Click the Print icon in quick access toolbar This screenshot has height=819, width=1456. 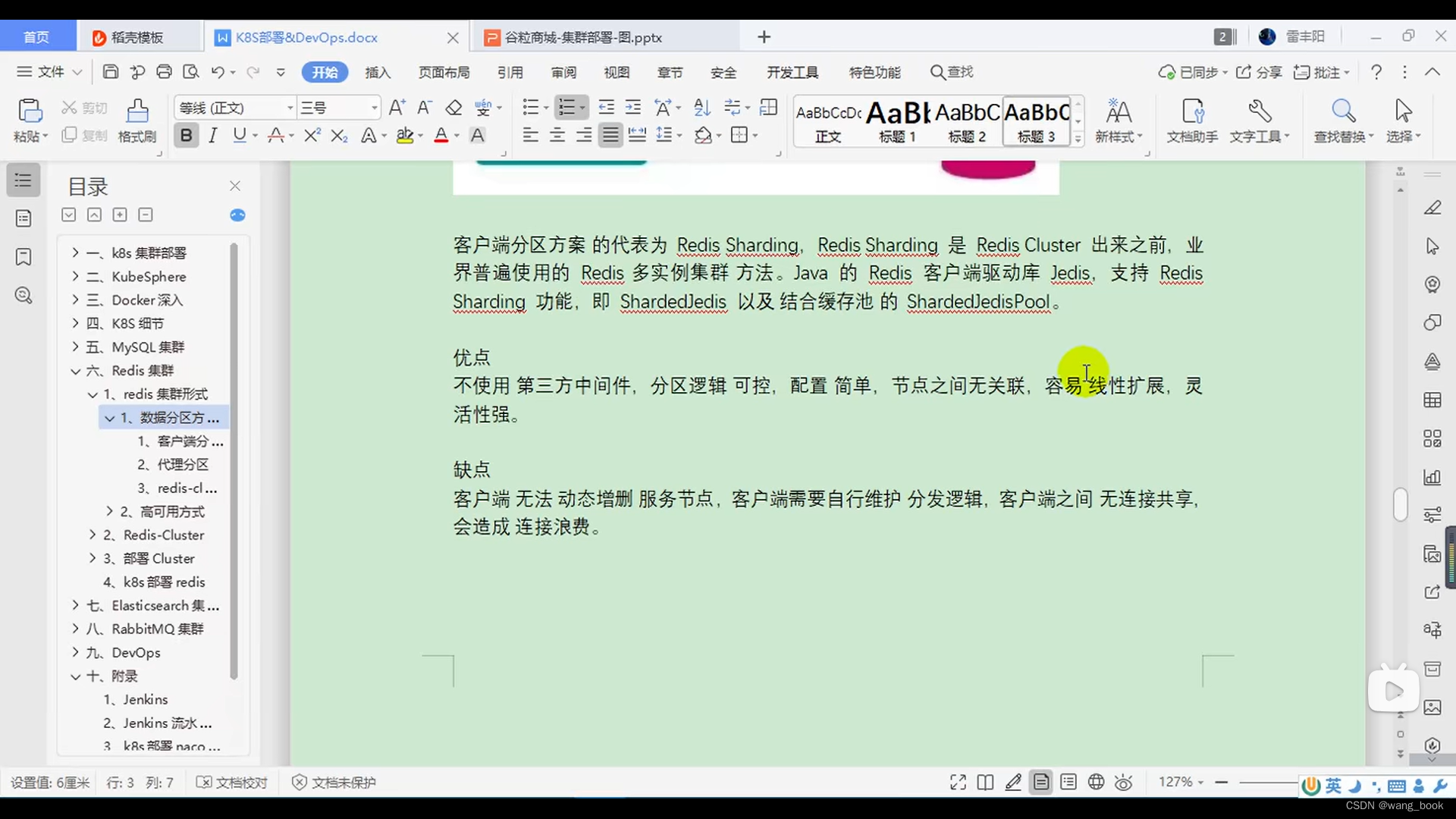click(164, 72)
